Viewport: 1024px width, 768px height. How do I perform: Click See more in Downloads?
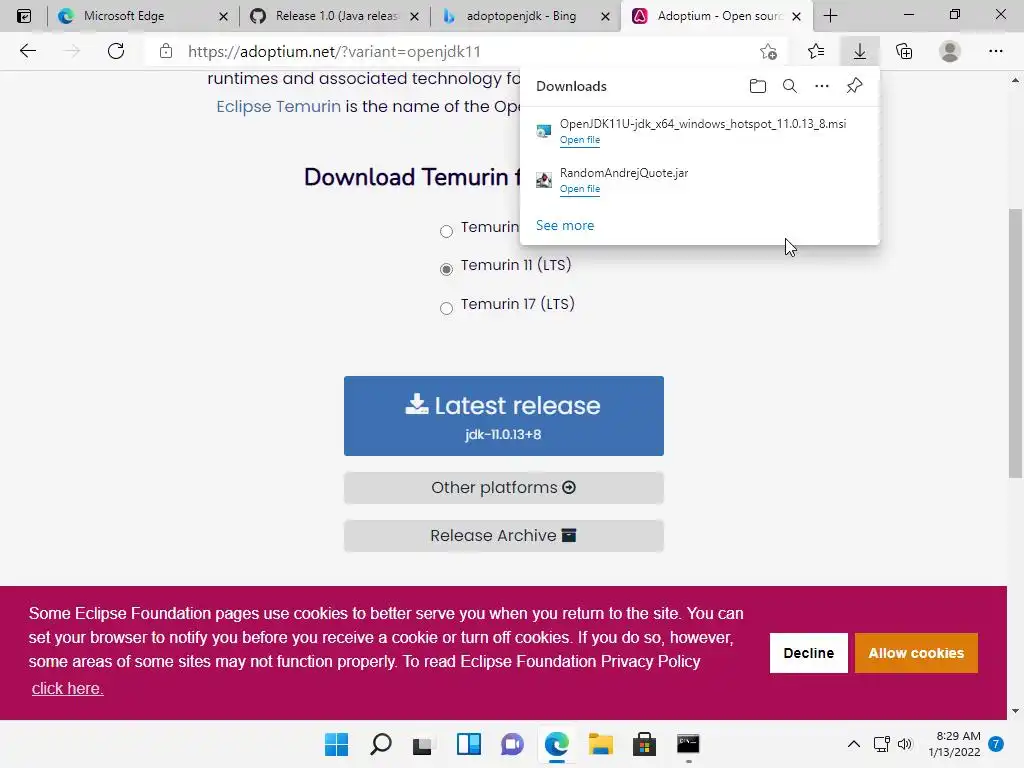565,225
